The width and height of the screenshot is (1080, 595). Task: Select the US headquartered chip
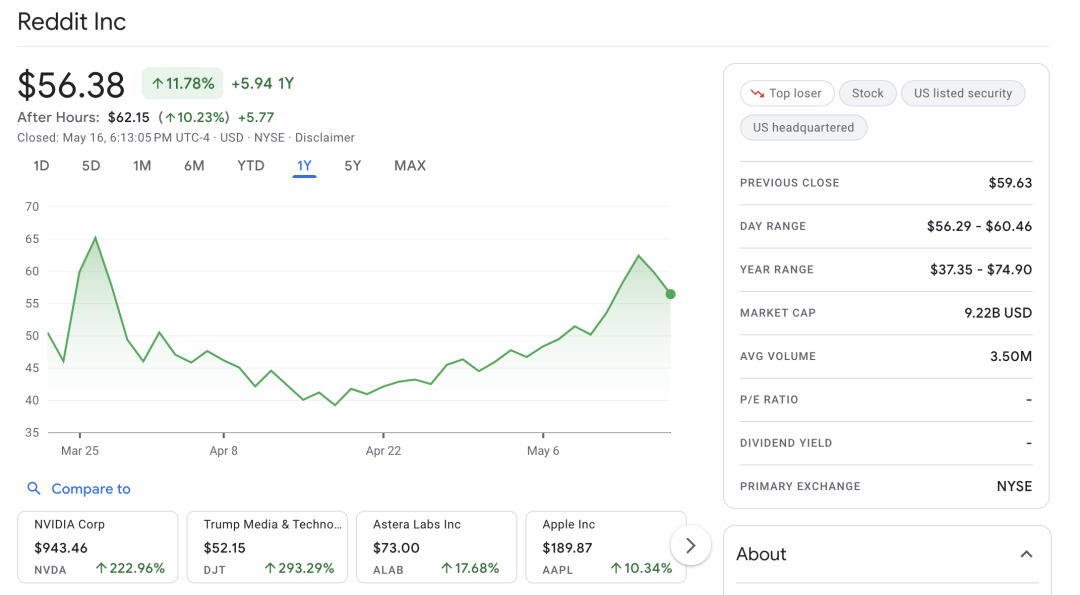pyautogui.click(x=803, y=127)
